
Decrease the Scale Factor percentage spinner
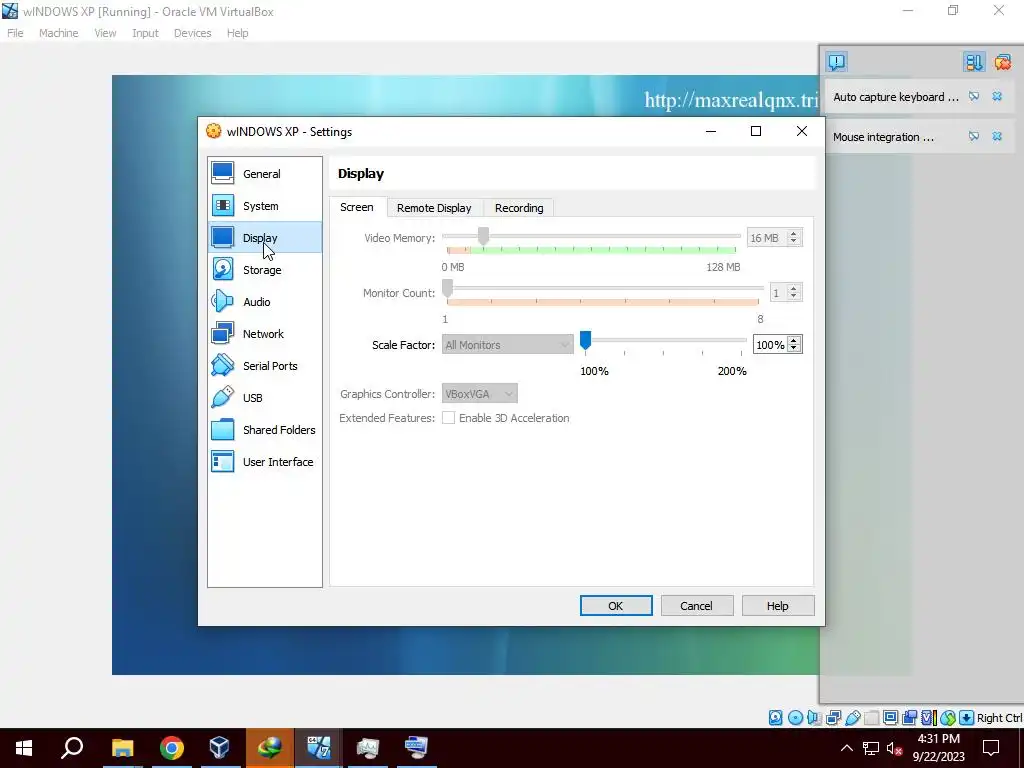[793, 349]
